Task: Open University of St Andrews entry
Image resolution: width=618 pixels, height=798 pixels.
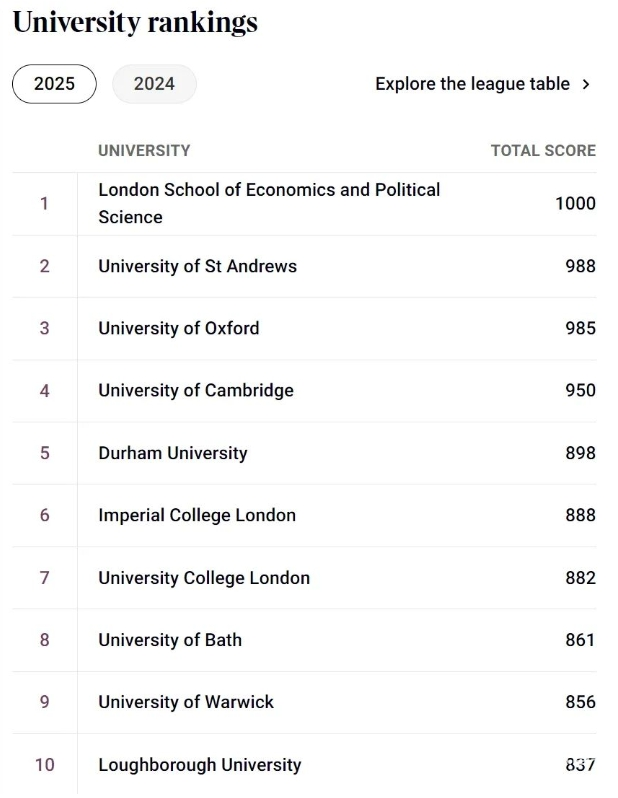Action: pos(198,266)
